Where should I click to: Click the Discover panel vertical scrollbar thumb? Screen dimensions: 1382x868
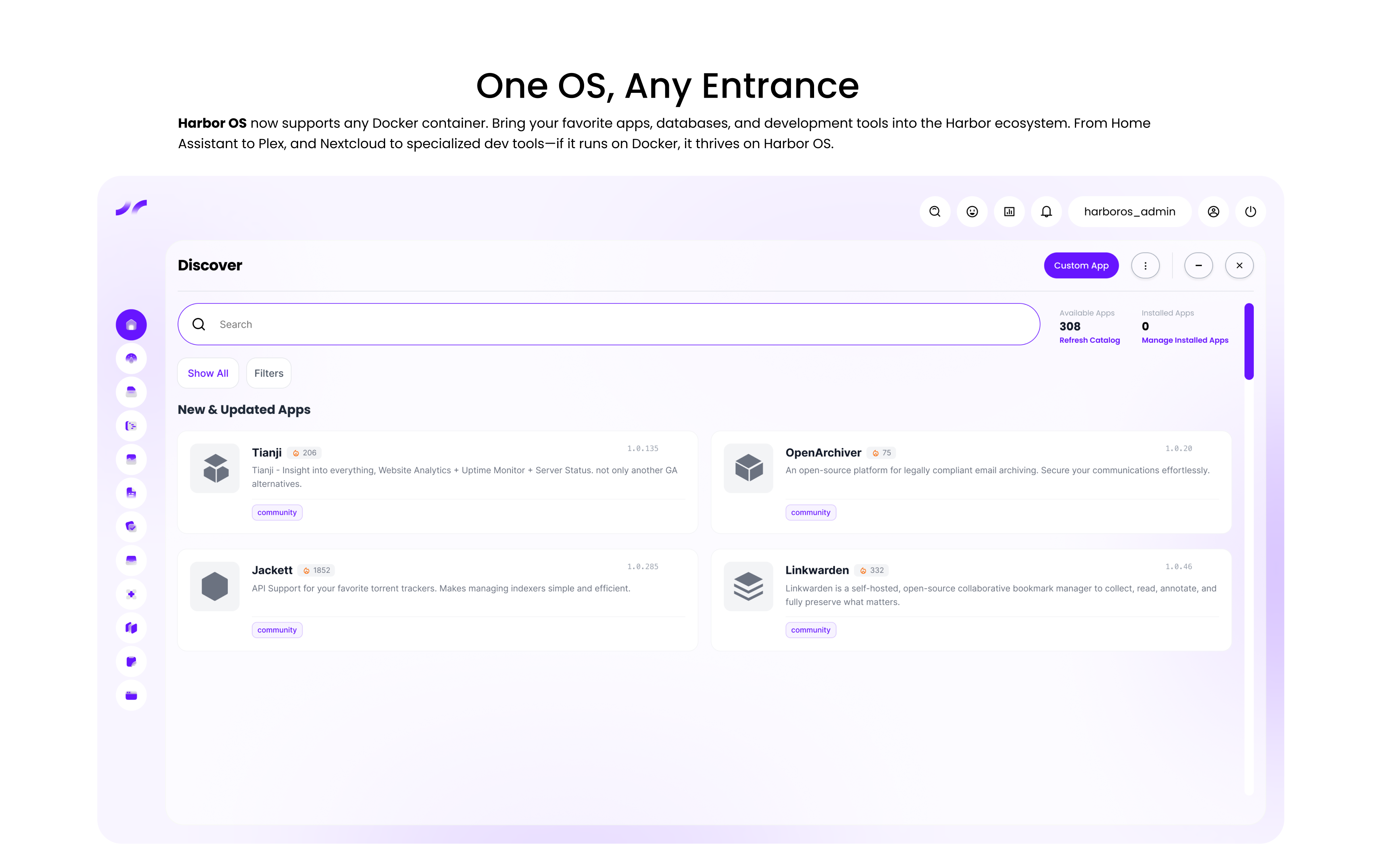pos(1249,342)
